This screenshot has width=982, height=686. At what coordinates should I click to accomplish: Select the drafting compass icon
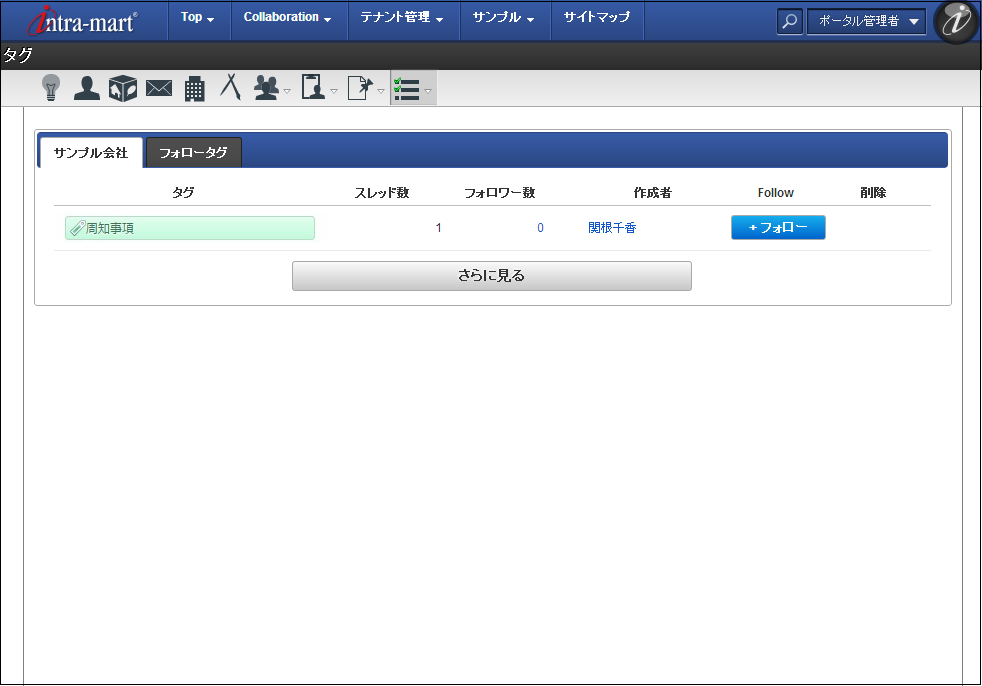tap(230, 88)
